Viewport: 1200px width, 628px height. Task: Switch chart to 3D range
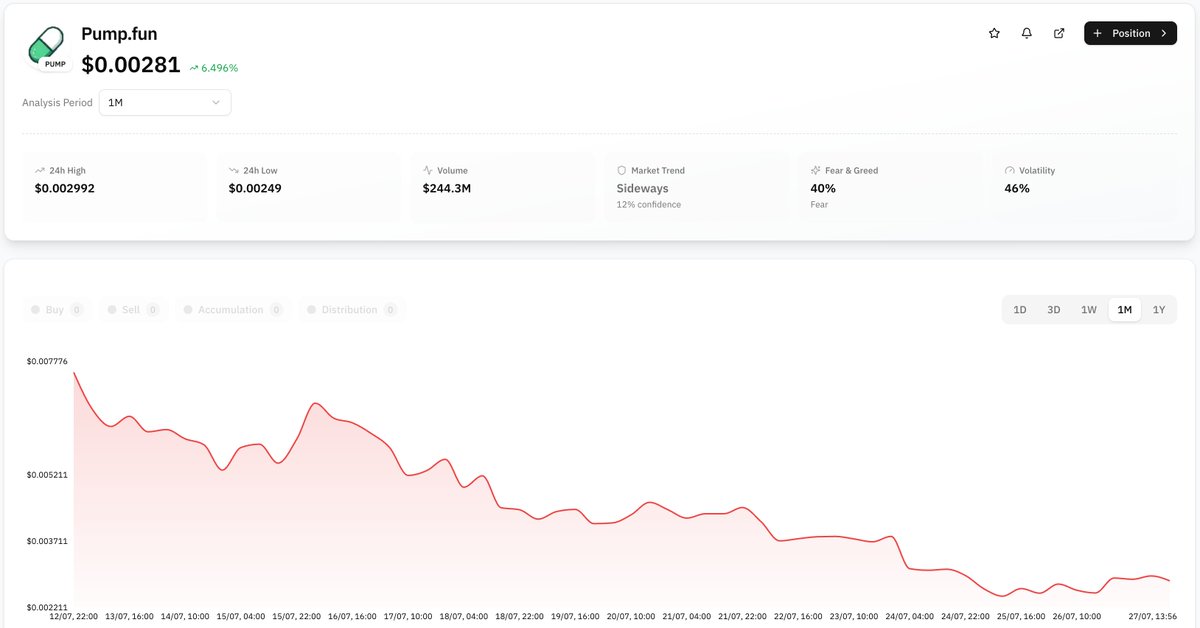coord(1054,310)
